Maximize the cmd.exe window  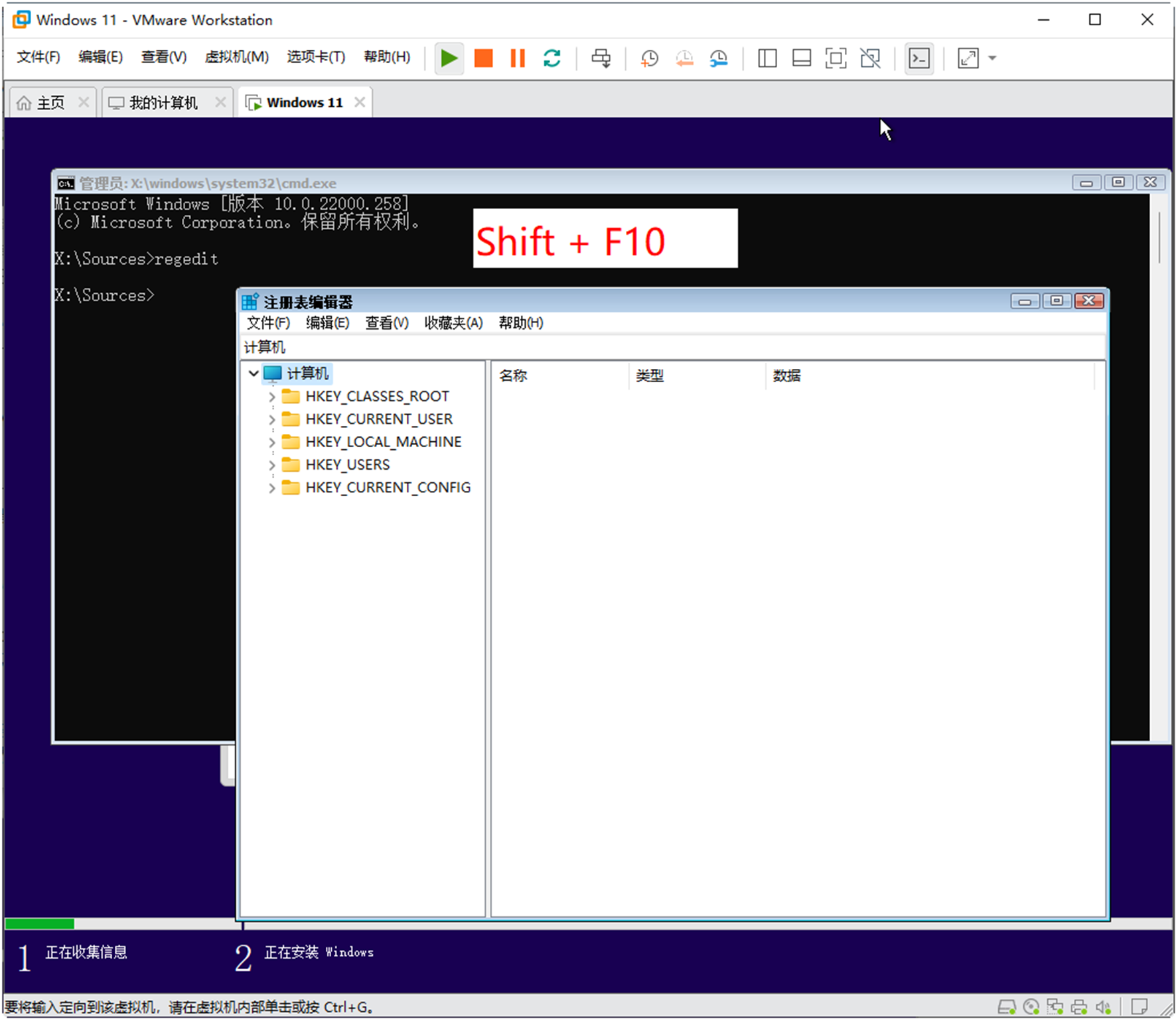pos(1118,182)
